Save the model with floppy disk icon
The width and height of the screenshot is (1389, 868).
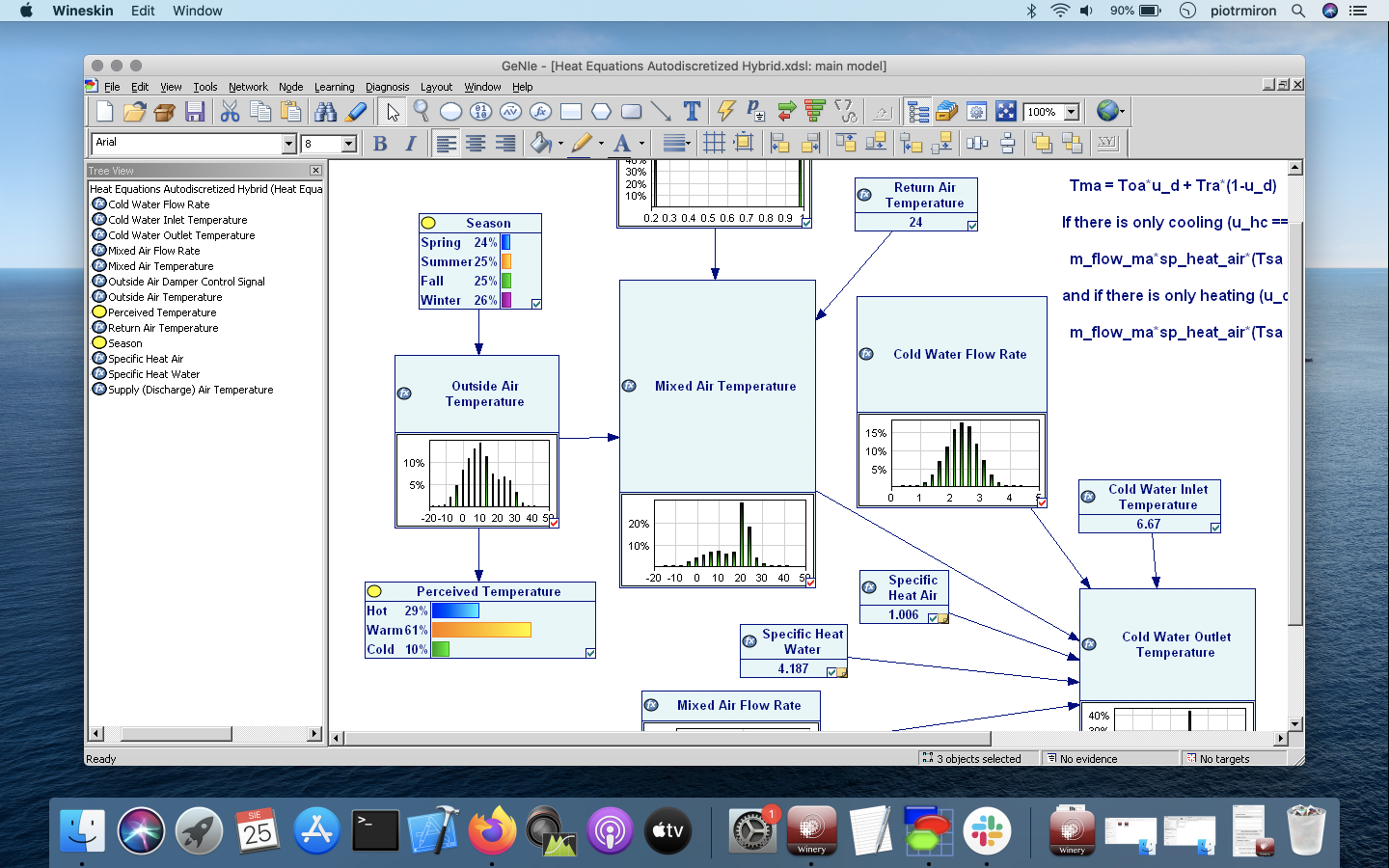point(195,112)
